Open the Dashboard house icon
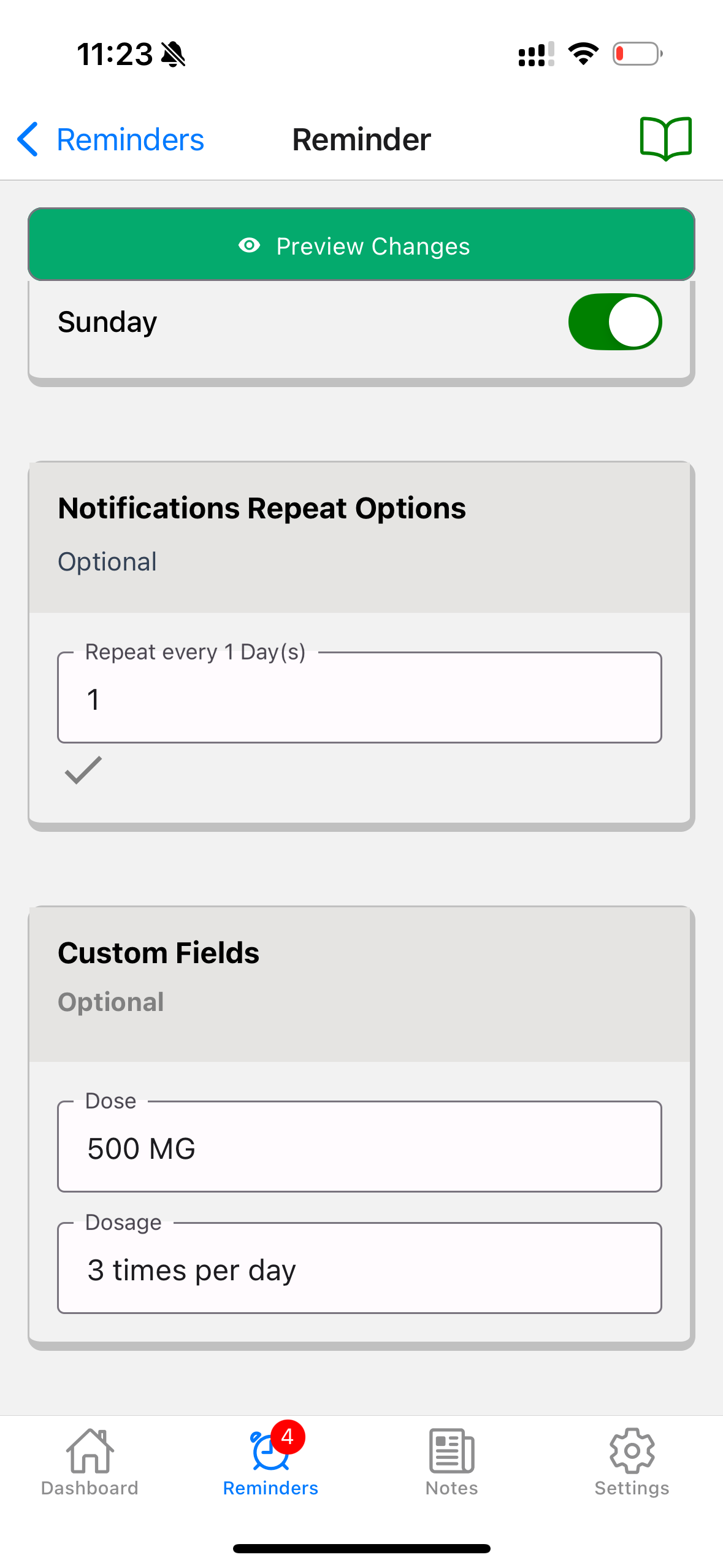Image resolution: width=723 pixels, height=1568 pixels. click(90, 1451)
